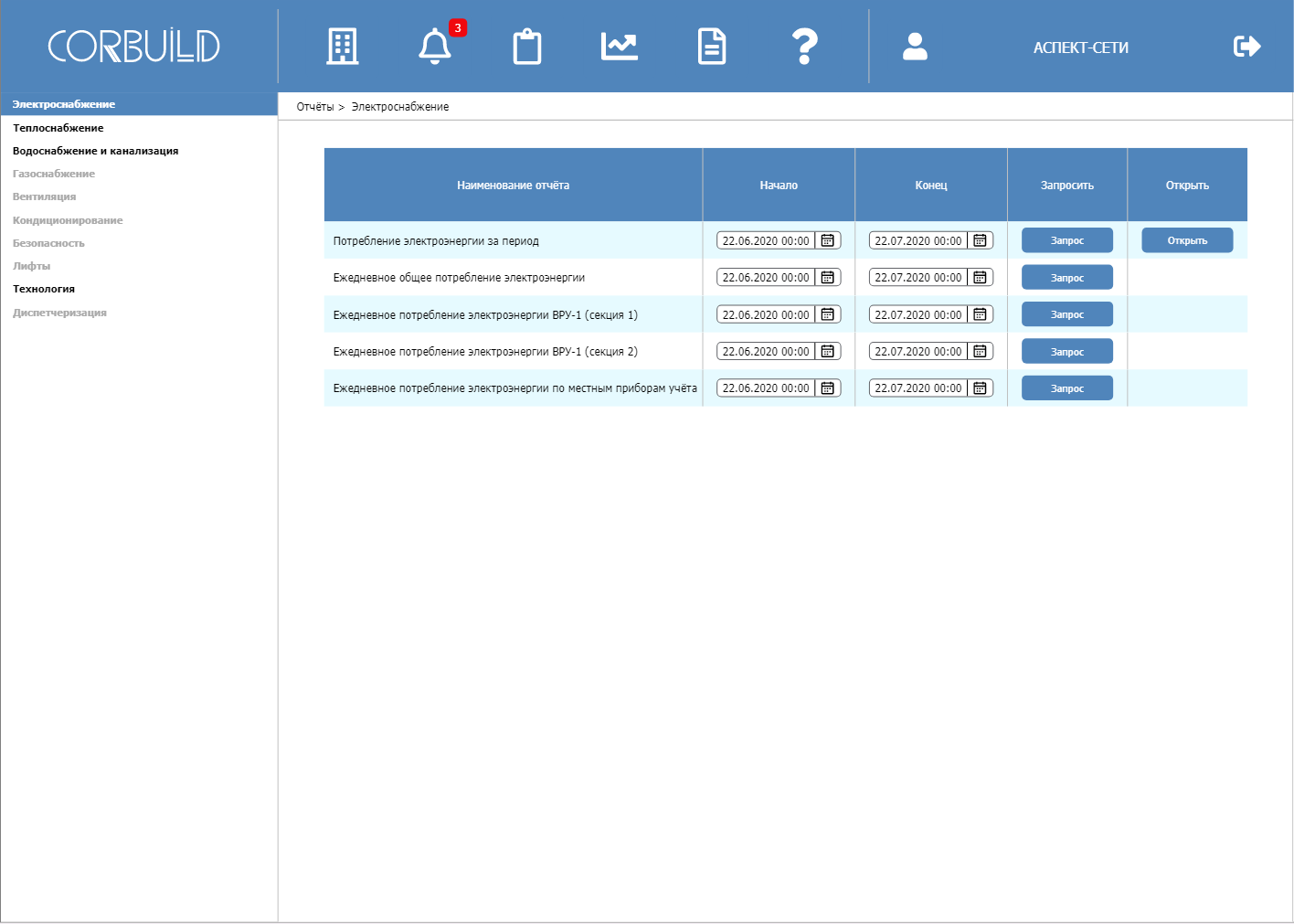Click start date field for ВРУ-1 секция 2
The image size is (1294, 924).
[766, 351]
